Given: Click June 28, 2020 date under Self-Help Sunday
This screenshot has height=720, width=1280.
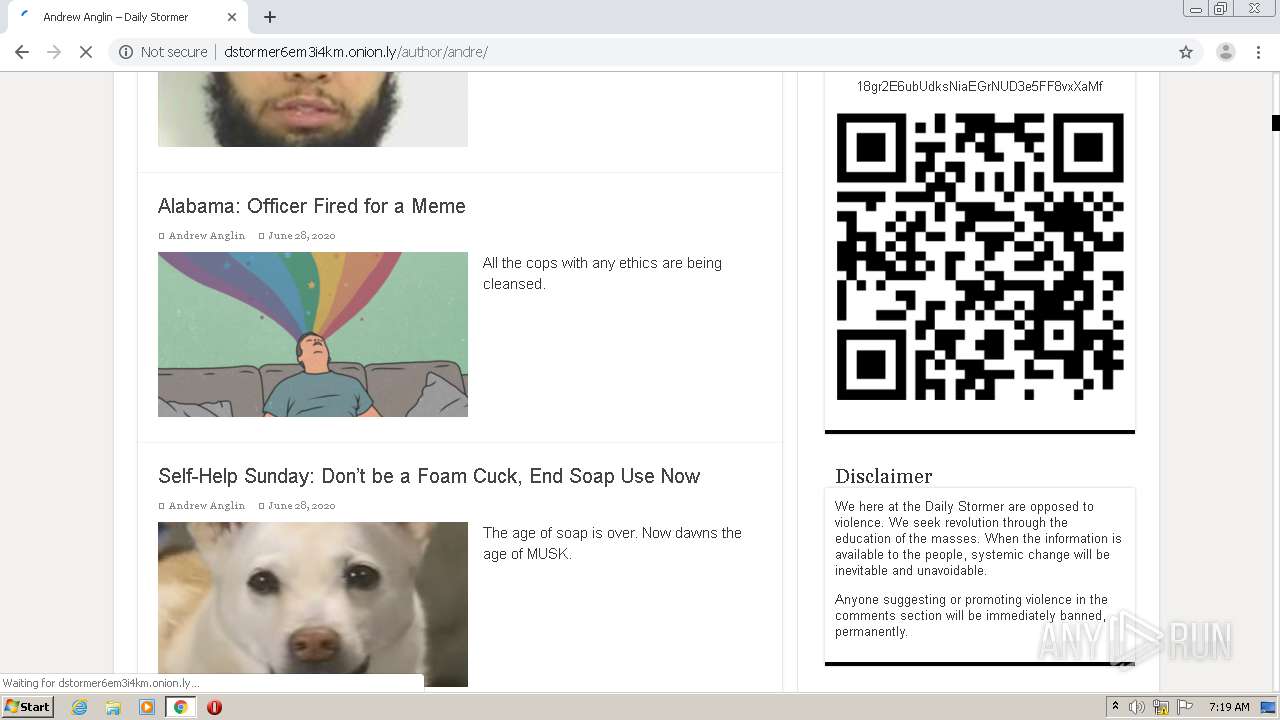Looking at the screenshot, I should [x=301, y=506].
